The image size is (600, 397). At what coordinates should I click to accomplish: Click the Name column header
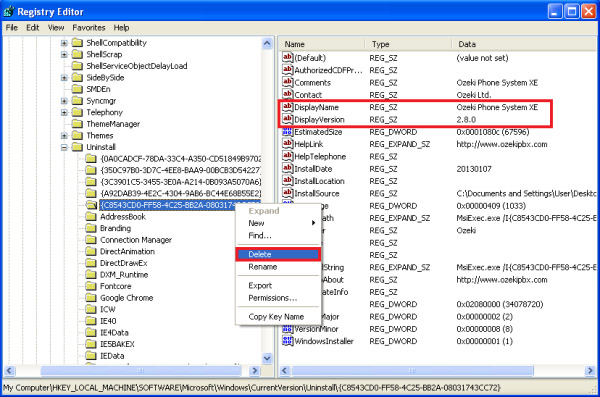point(322,44)
